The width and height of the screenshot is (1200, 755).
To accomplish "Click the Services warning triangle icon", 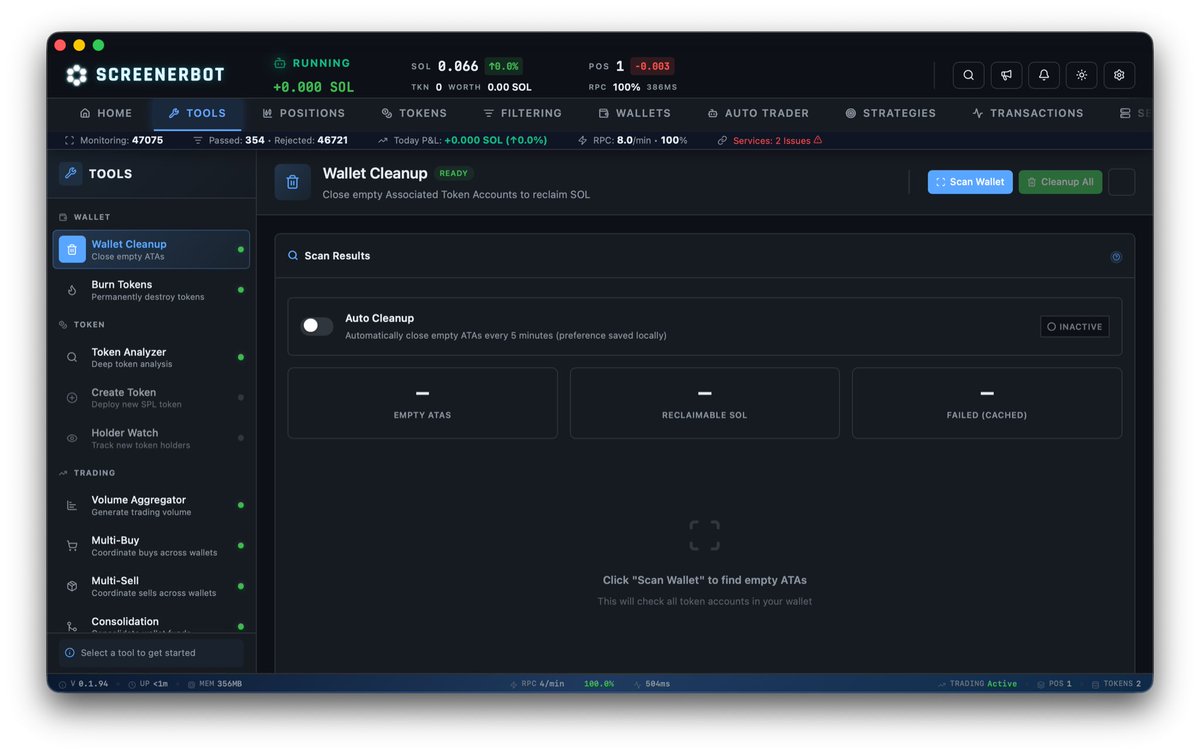I will (818, 140).
